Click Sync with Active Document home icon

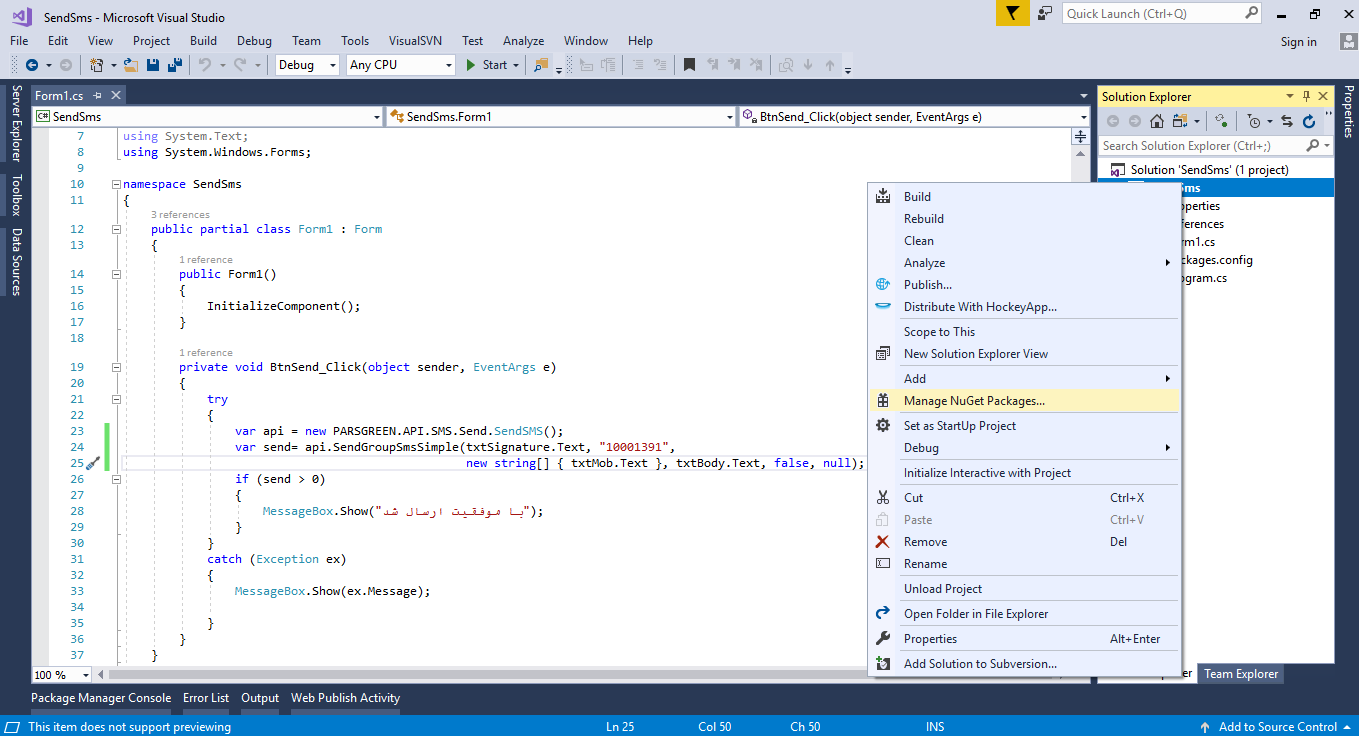1157,121
